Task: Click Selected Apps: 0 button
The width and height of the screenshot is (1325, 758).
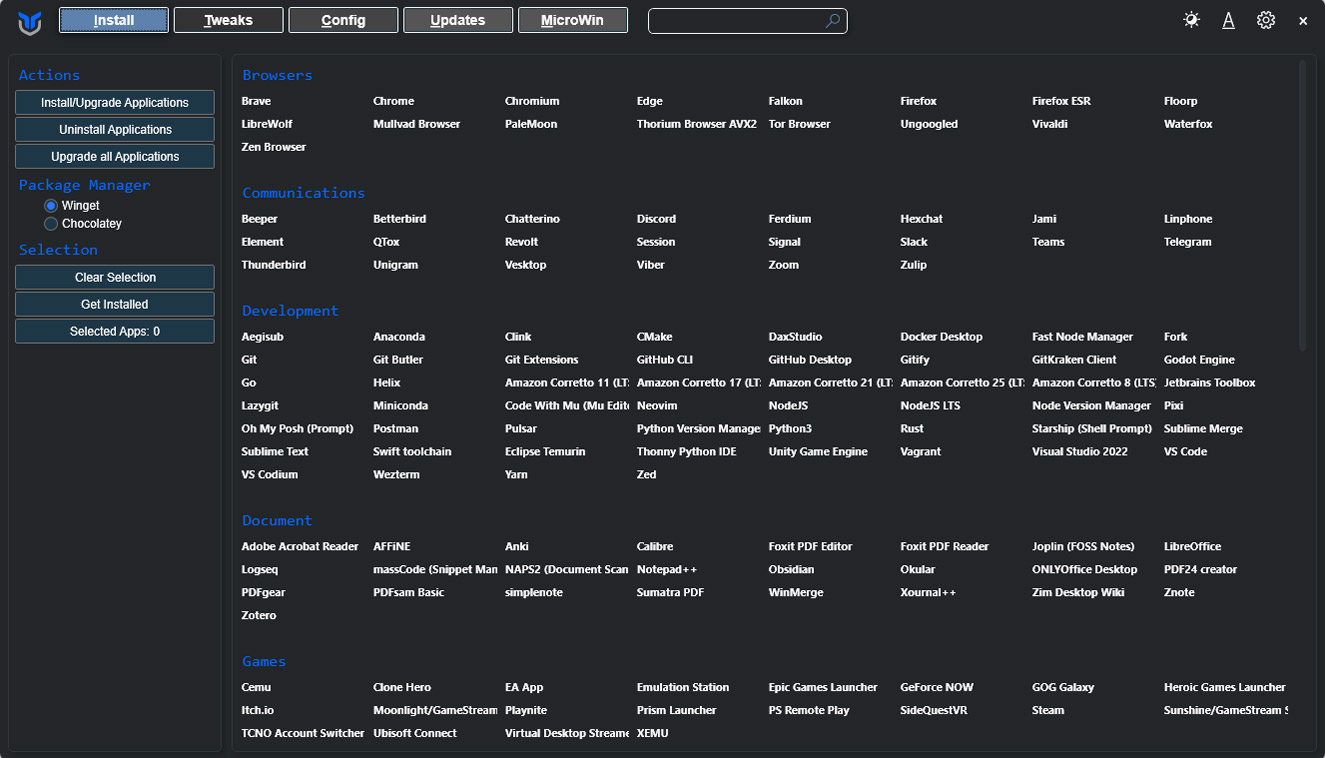Action: point(115,331)
